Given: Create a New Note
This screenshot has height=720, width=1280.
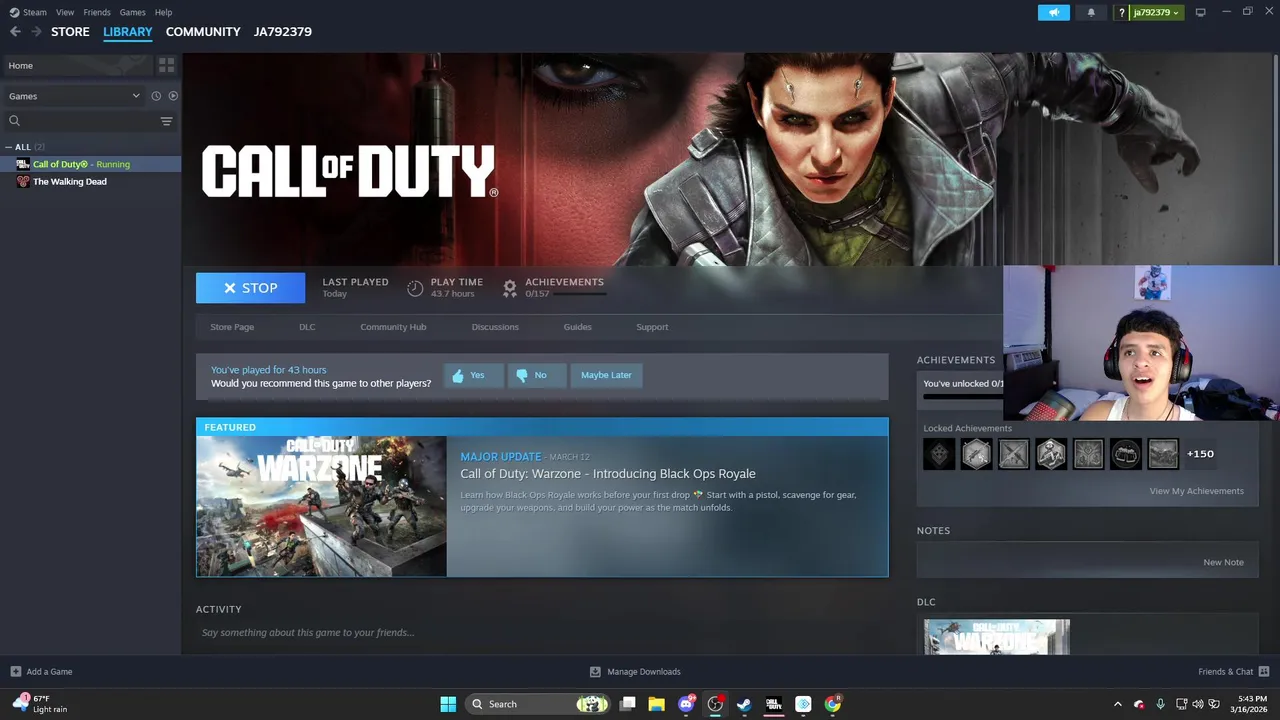Looking at the screenshot, I should (1223, 562).
